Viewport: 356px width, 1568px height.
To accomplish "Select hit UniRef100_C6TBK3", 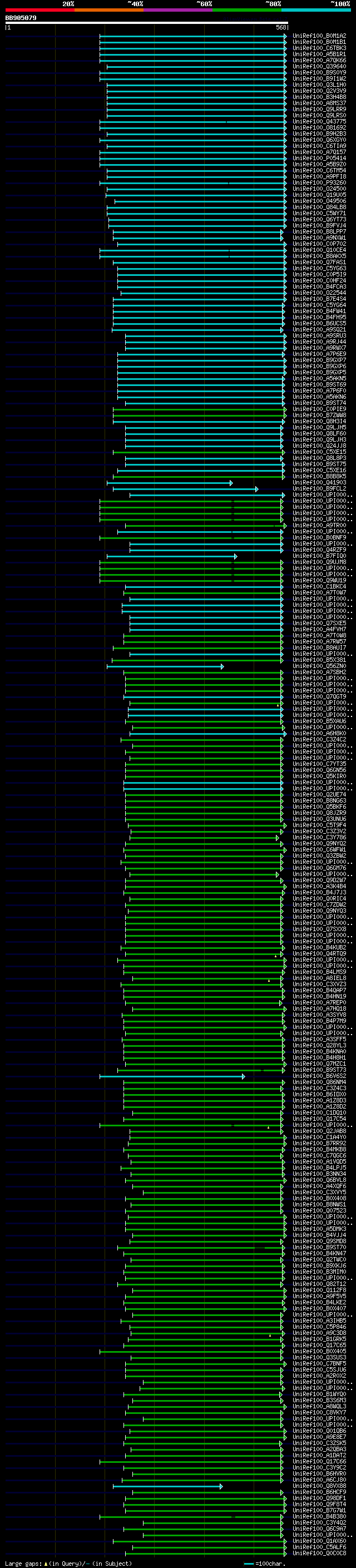I will pyautogui.click(x=319, y=48).
